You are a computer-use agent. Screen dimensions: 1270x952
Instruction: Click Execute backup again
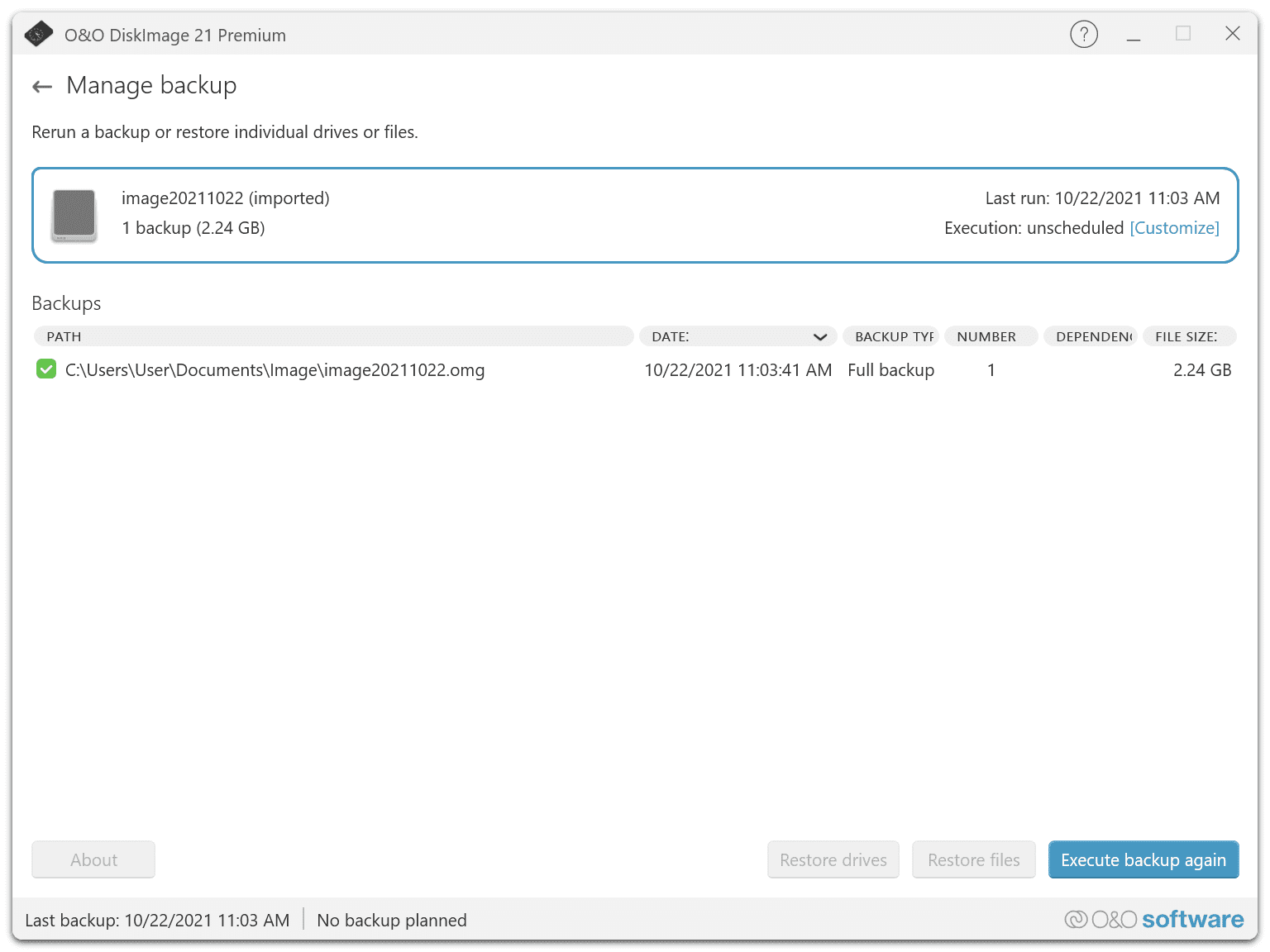(x=1143, y=859)
